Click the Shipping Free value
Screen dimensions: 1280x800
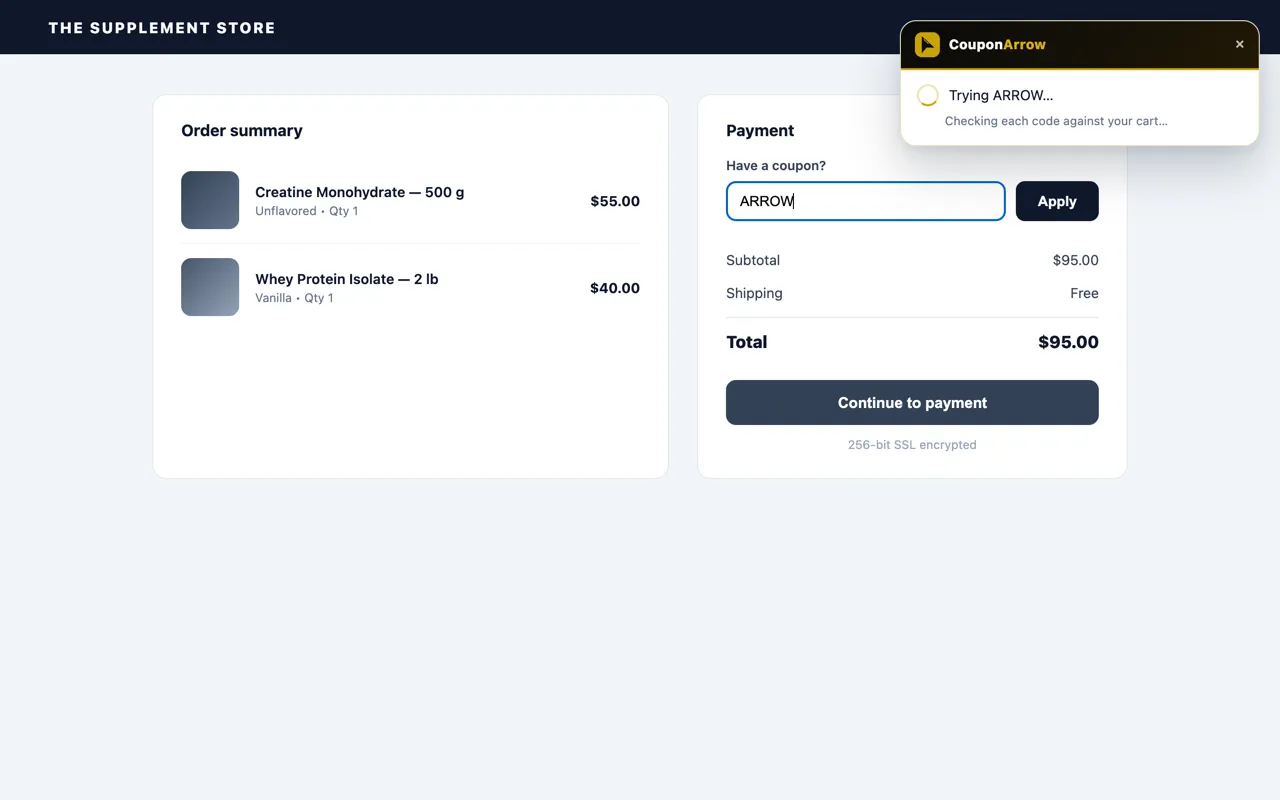(1084, 293)
